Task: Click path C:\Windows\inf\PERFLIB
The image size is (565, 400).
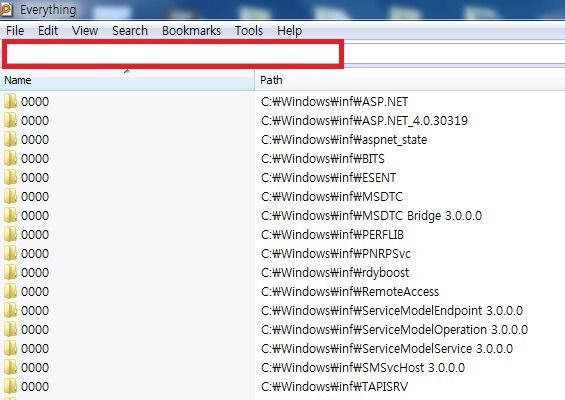Action: point(332,235)
